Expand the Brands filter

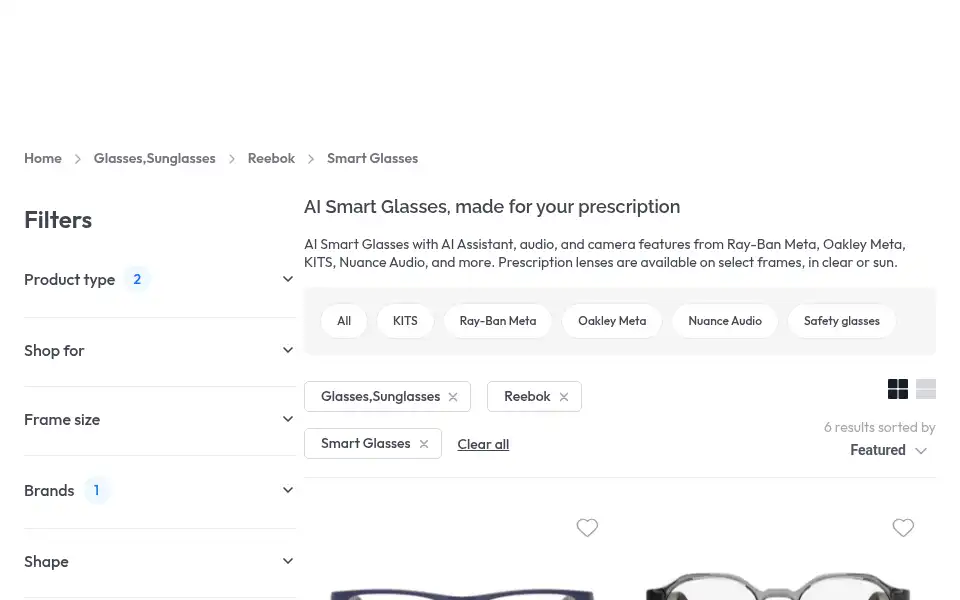coord(160,490)
